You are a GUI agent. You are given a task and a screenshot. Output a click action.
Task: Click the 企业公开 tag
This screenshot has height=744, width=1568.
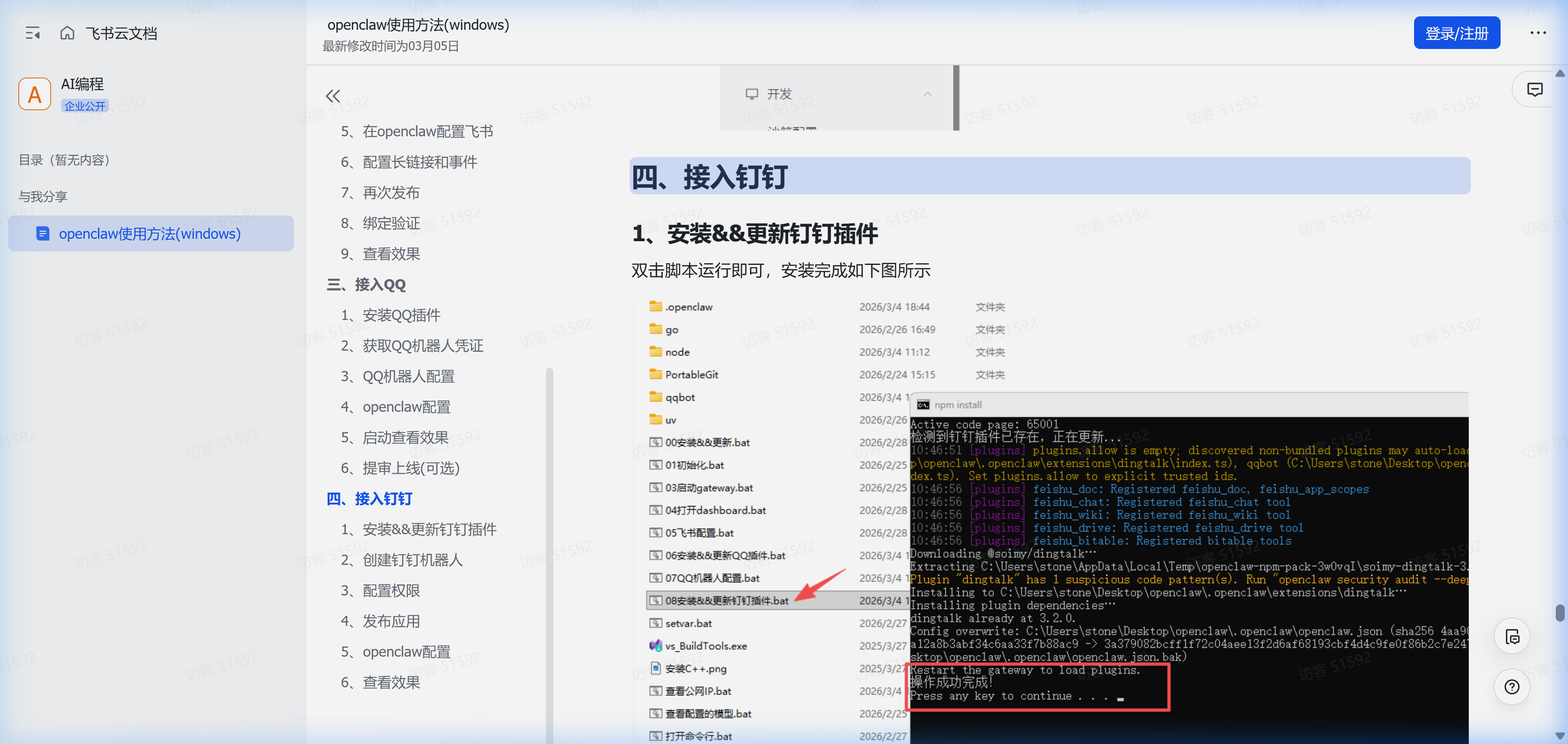point(85,106)
